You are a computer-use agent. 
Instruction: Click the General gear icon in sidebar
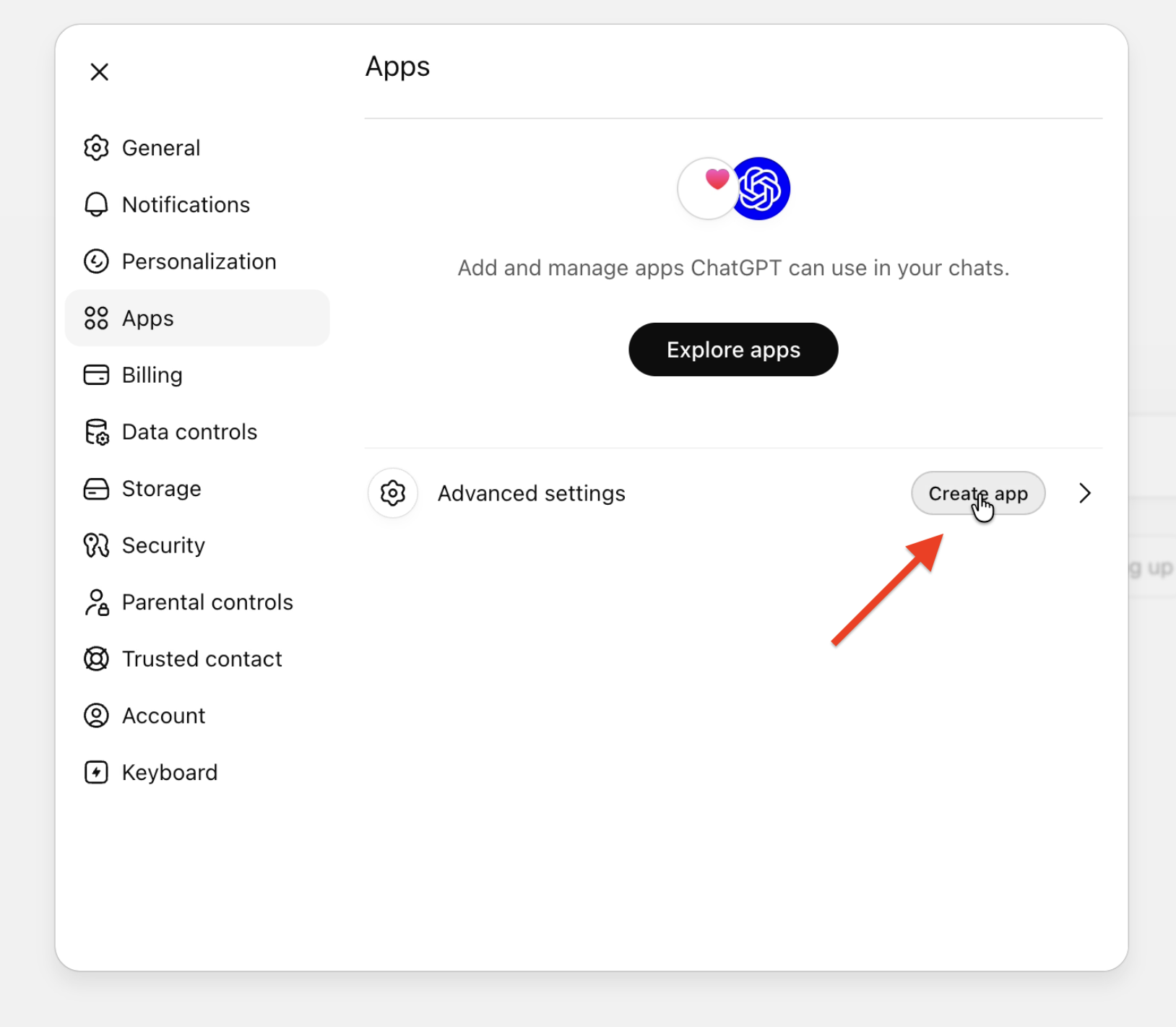coord(96,147)
